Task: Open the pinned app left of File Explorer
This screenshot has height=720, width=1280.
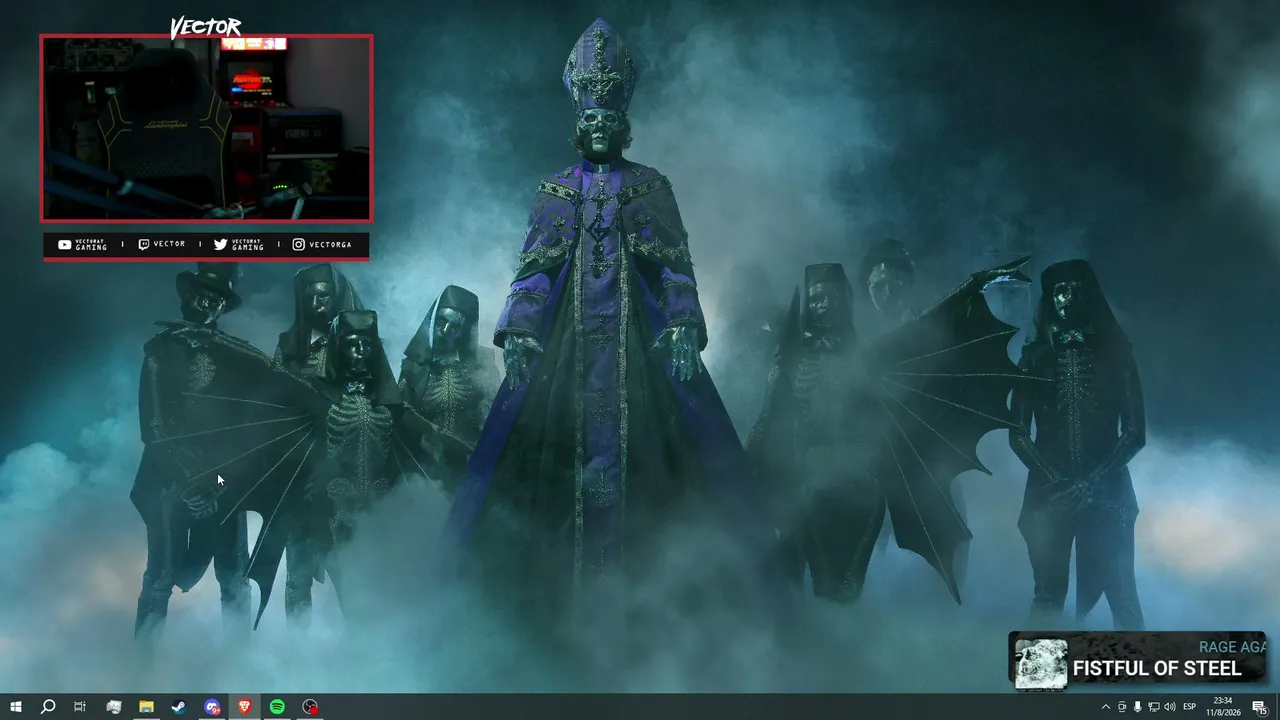Action: [x=113, y=707]
